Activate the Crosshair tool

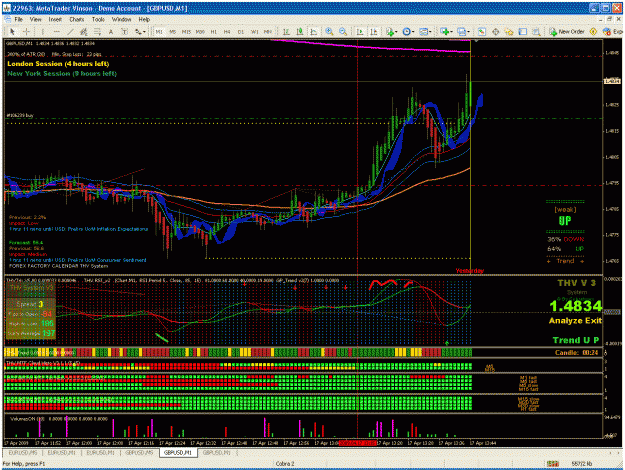26,32
